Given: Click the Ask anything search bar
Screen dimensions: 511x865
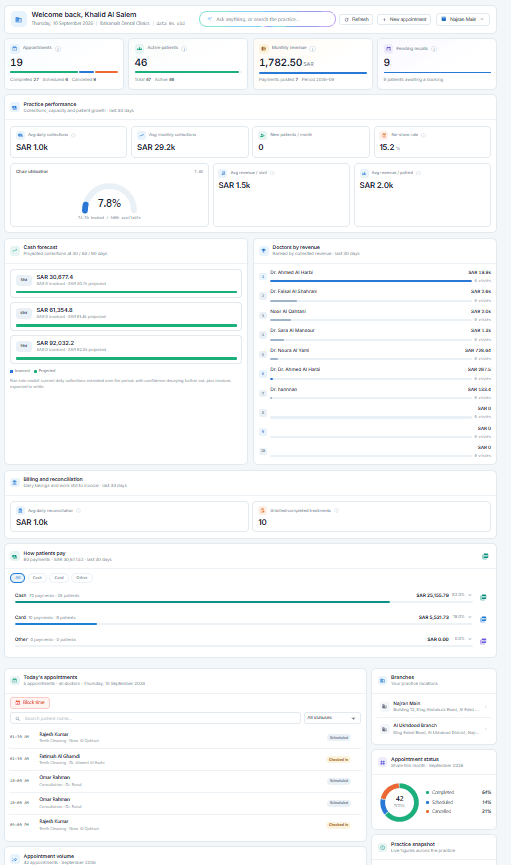Looking at the screenshot, I should click(267, 19).
